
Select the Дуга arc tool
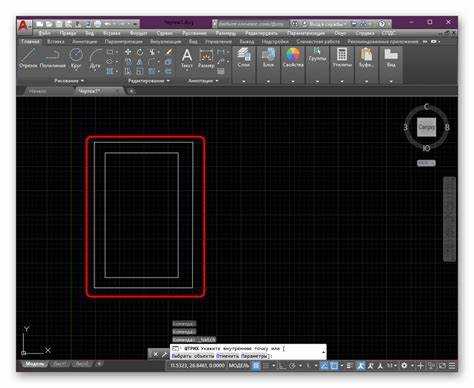click(x=95, y=58)
